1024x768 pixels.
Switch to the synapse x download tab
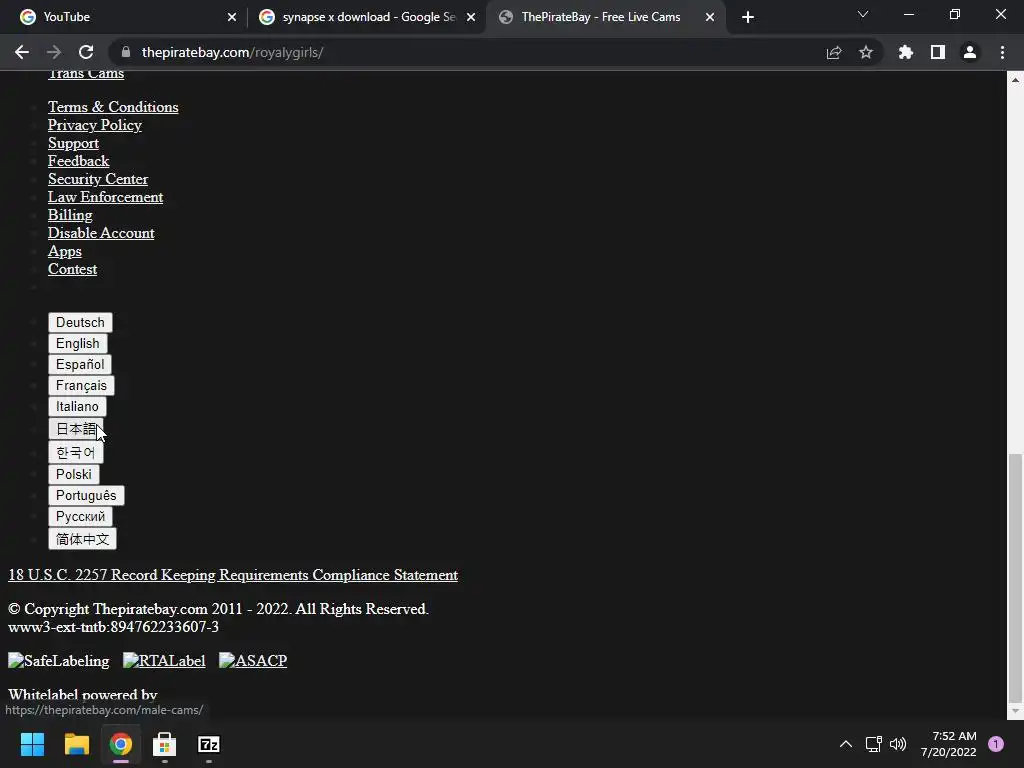366,17
